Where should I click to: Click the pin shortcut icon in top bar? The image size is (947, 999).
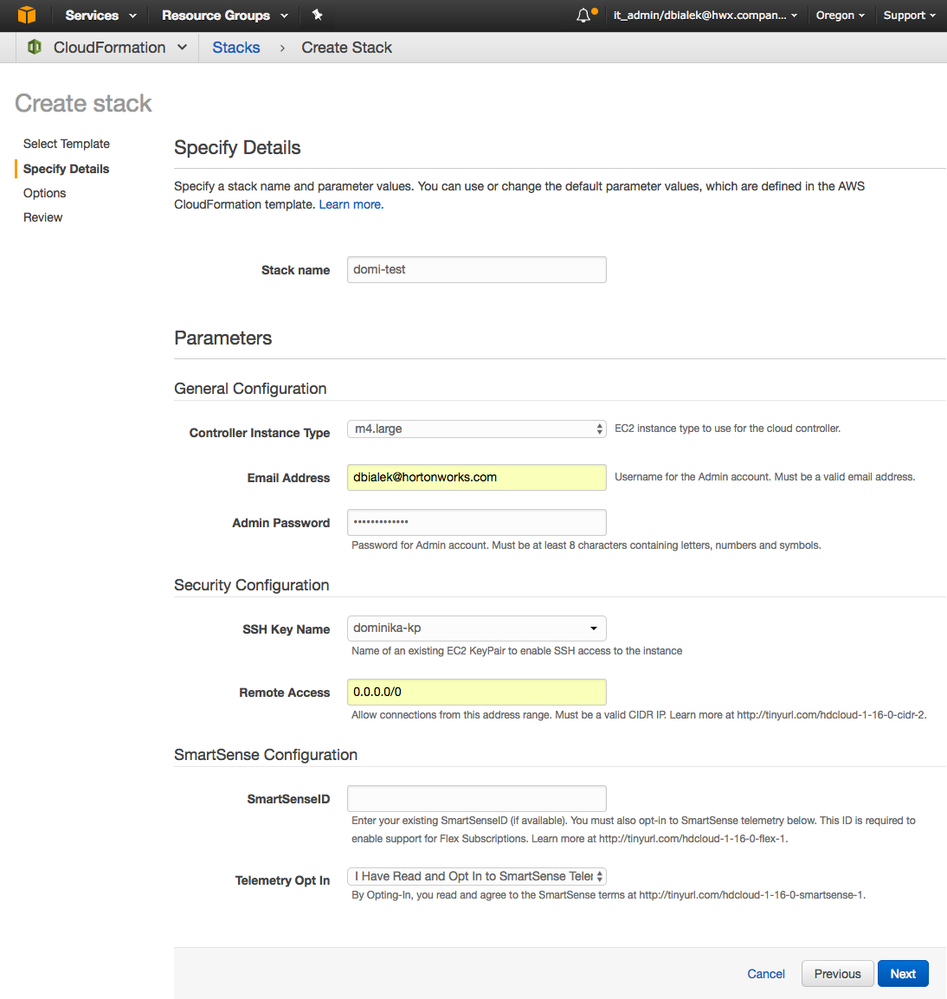click(317, 15)
